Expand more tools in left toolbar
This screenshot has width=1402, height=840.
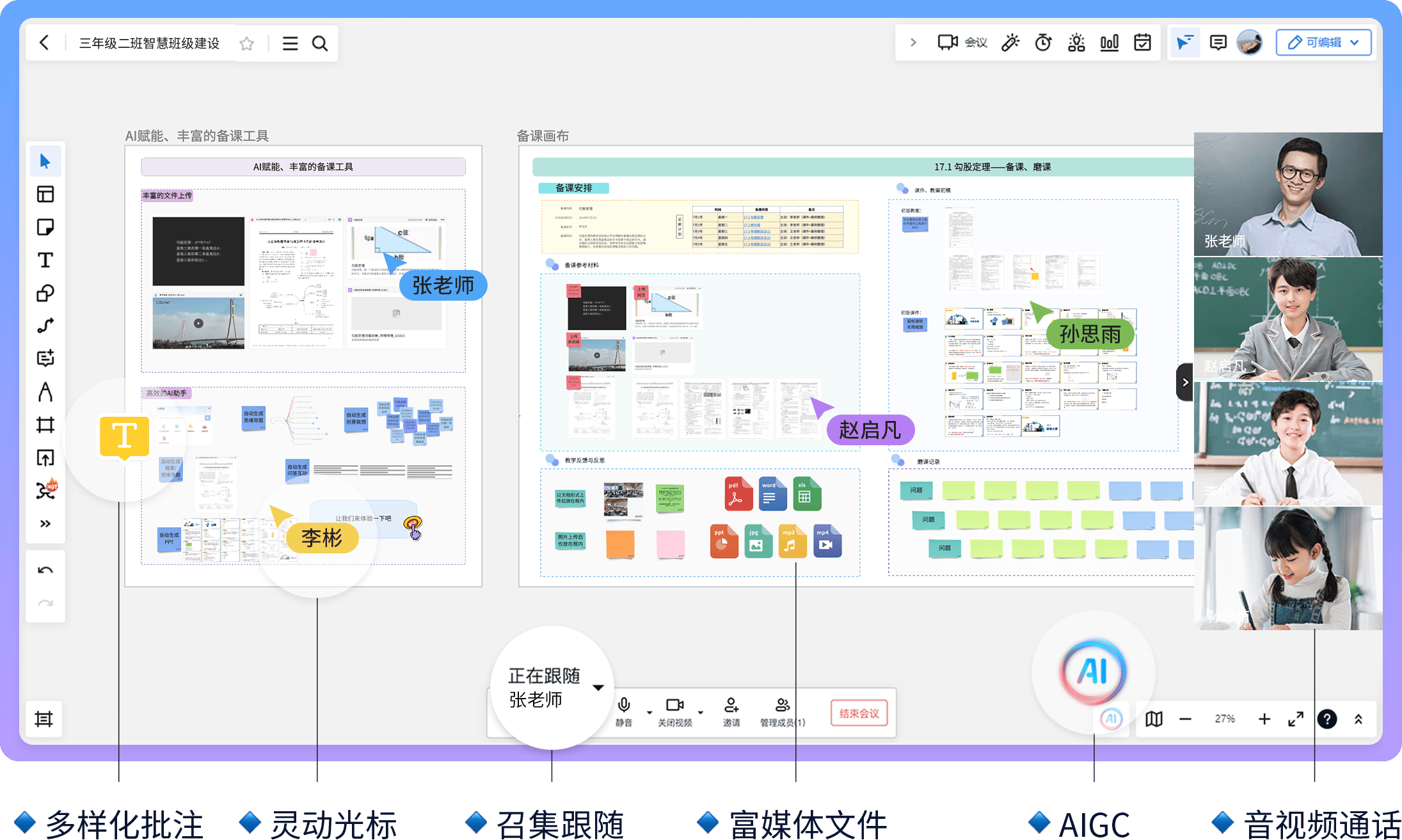tap(45, 523)
